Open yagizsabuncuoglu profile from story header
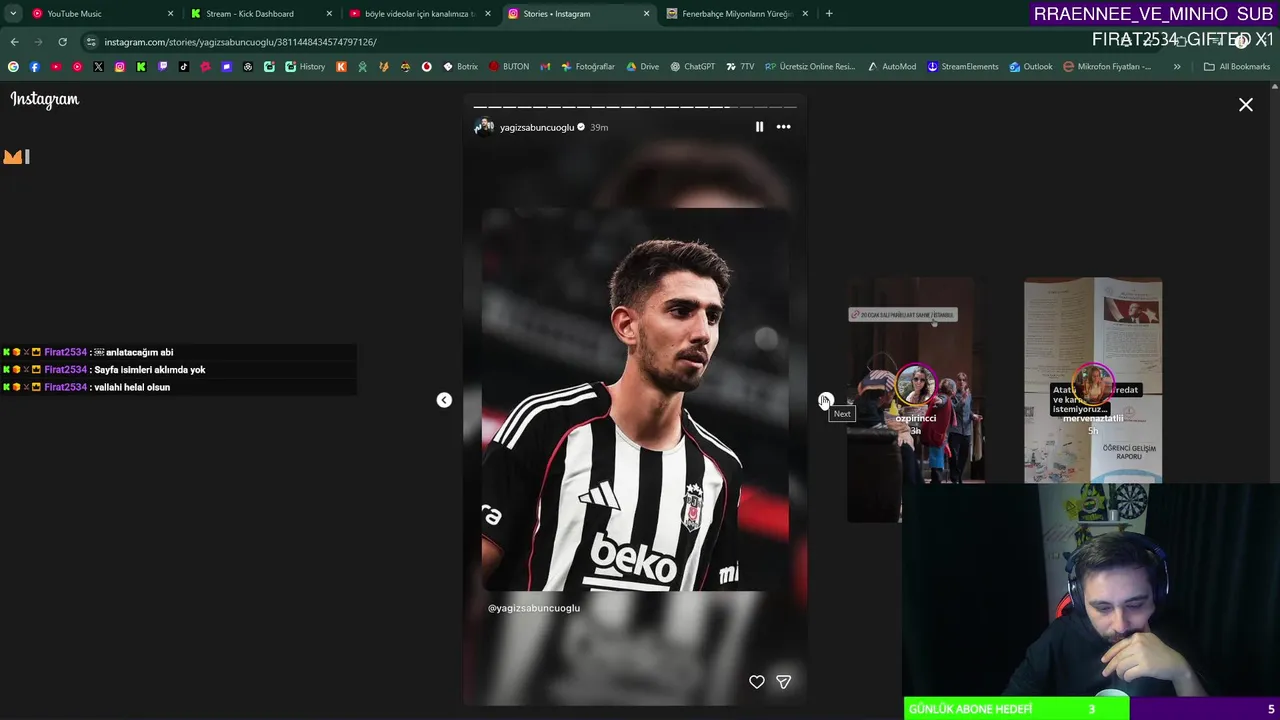The height and width of the screenshot is (720, 1280). (537, 128)
